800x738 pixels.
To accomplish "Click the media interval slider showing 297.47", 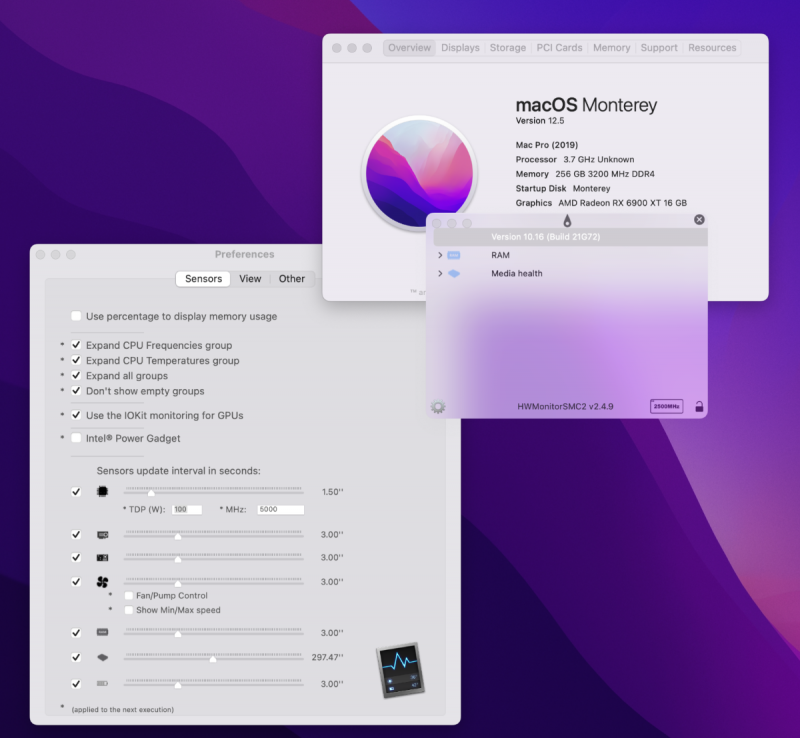I will [214, 657].
